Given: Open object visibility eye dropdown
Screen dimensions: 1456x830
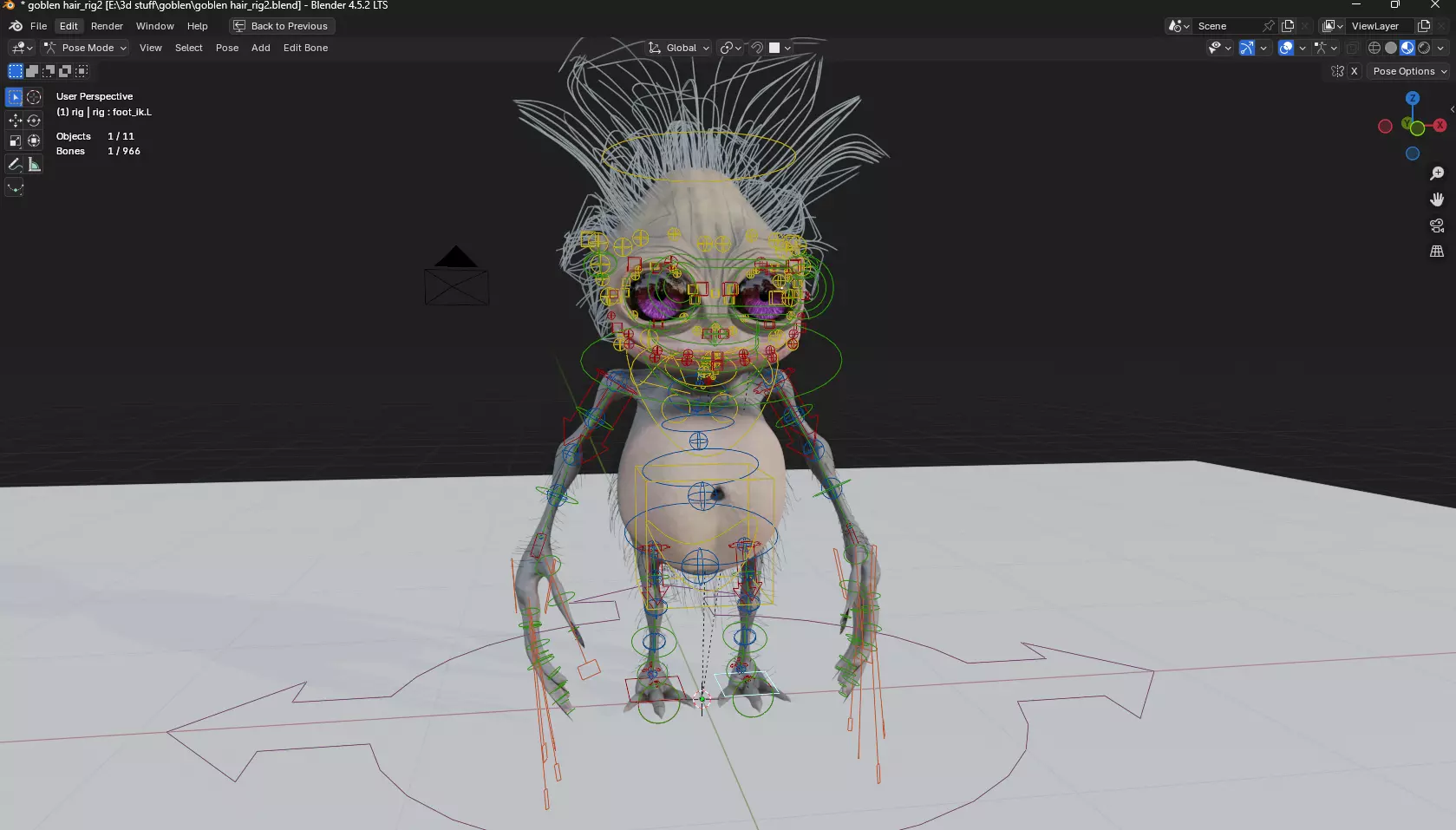Looking at the screenshot, I should (1220, 48).
